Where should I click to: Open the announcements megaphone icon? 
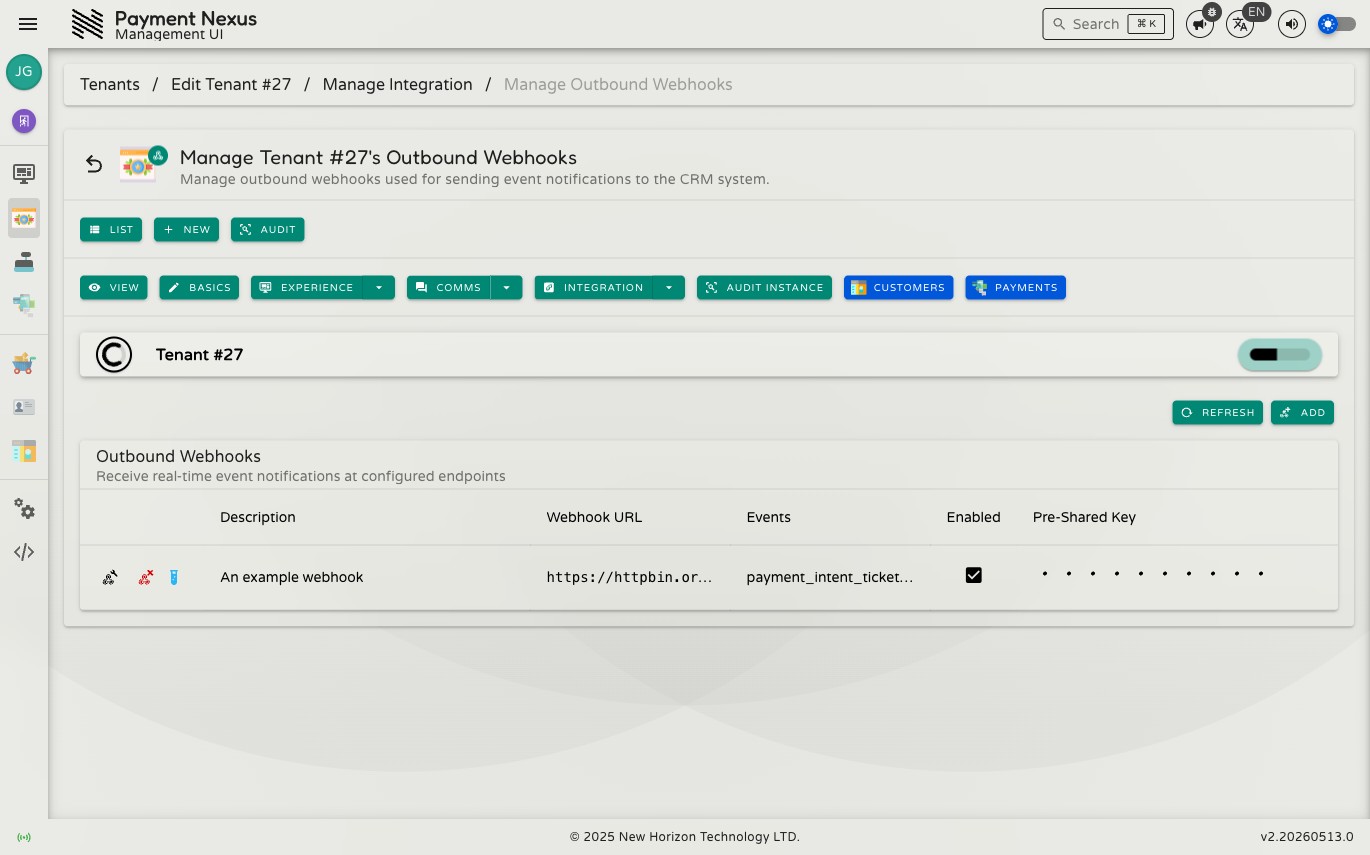click(1200, 24)
